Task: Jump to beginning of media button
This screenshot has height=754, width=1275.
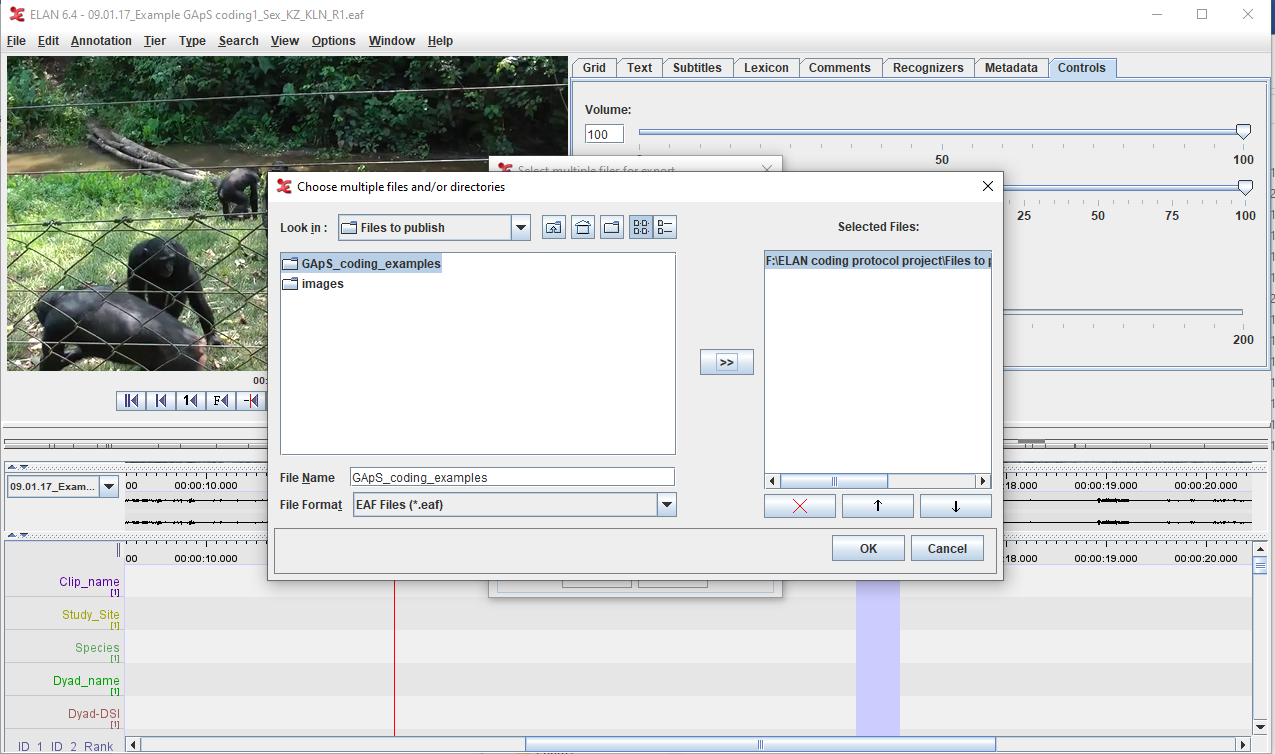Action: [130, 401]
